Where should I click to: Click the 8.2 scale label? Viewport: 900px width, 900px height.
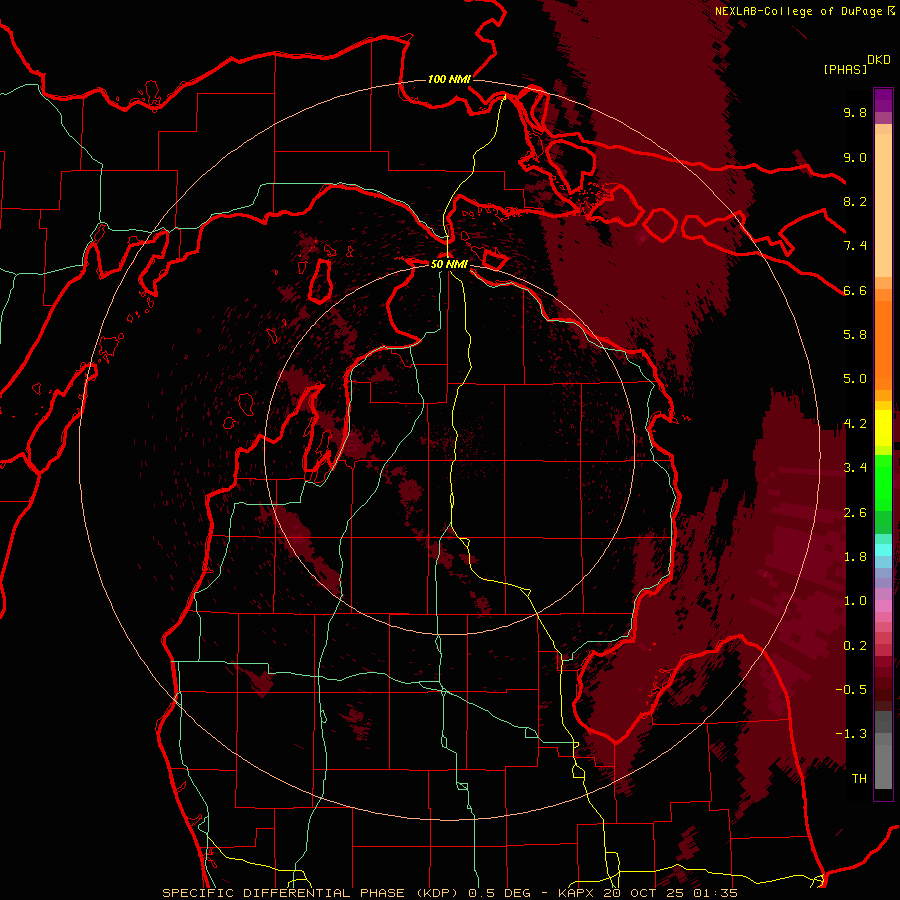click(855, 201)
